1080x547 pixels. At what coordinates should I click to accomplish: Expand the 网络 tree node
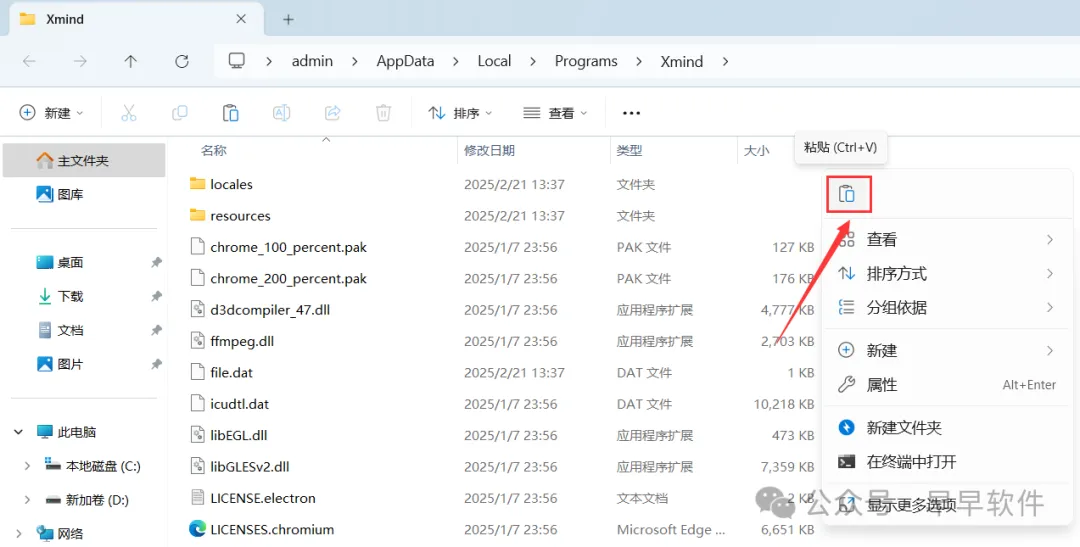(19, 533)
